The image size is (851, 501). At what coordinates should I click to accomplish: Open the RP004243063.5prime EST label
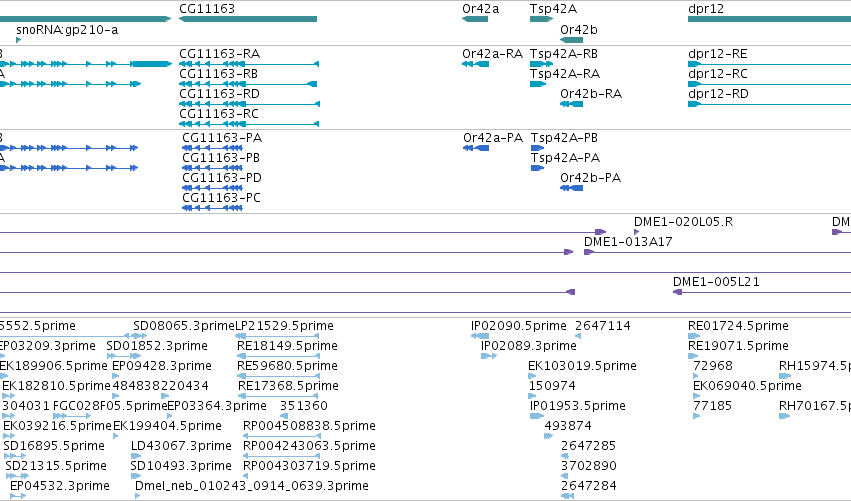(x=309, y=447)
